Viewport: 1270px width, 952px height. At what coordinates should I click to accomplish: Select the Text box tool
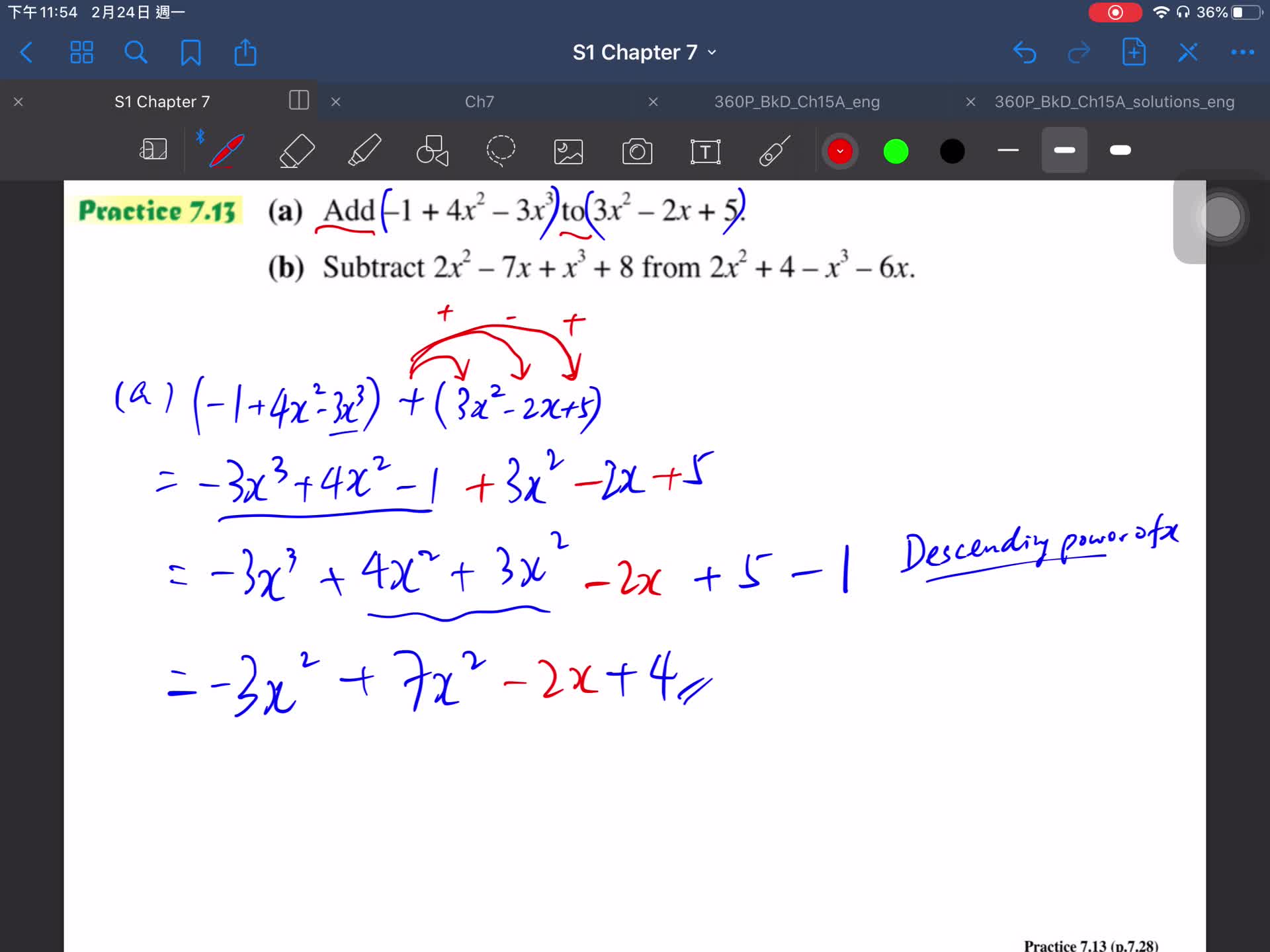[705, 151]
